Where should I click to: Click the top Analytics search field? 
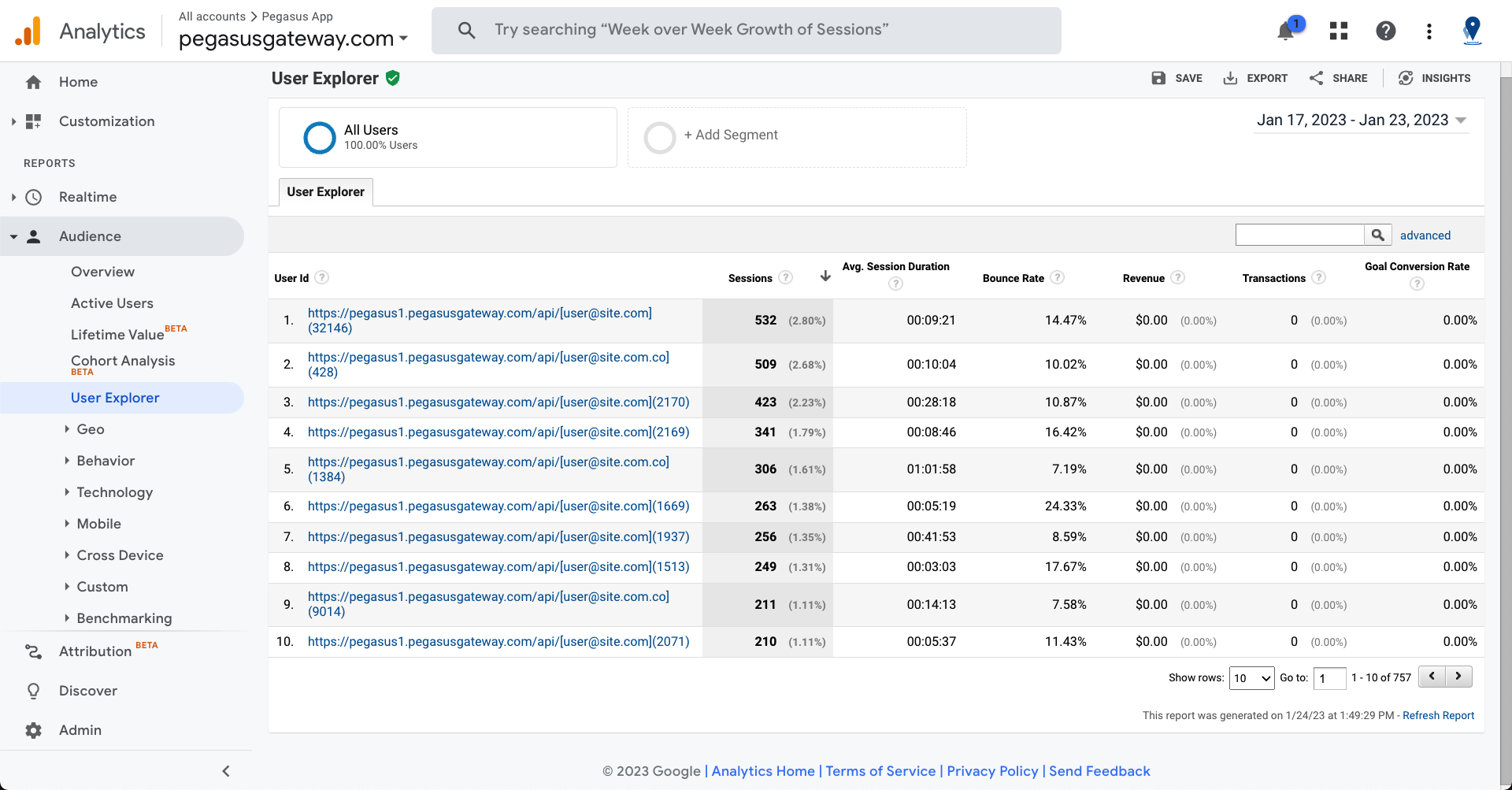(x=747, y=31)
